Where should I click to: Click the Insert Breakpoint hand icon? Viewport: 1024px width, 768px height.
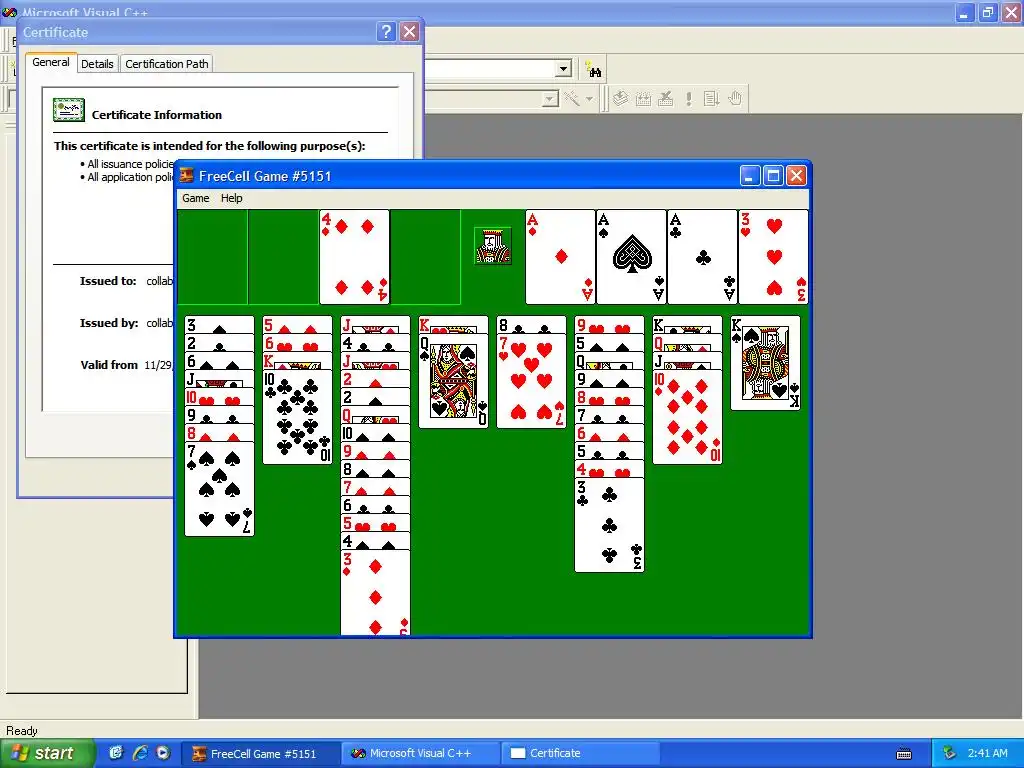coord(735,99)
